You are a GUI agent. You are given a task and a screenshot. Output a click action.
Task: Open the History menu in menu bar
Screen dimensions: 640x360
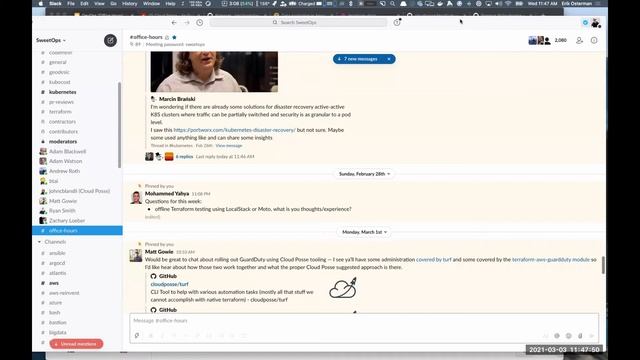click(129, 4)
